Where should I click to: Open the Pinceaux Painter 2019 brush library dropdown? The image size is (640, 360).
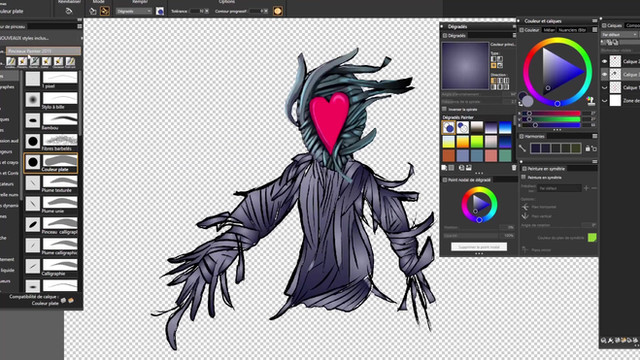pyautogui.click(x=43, y=51)
